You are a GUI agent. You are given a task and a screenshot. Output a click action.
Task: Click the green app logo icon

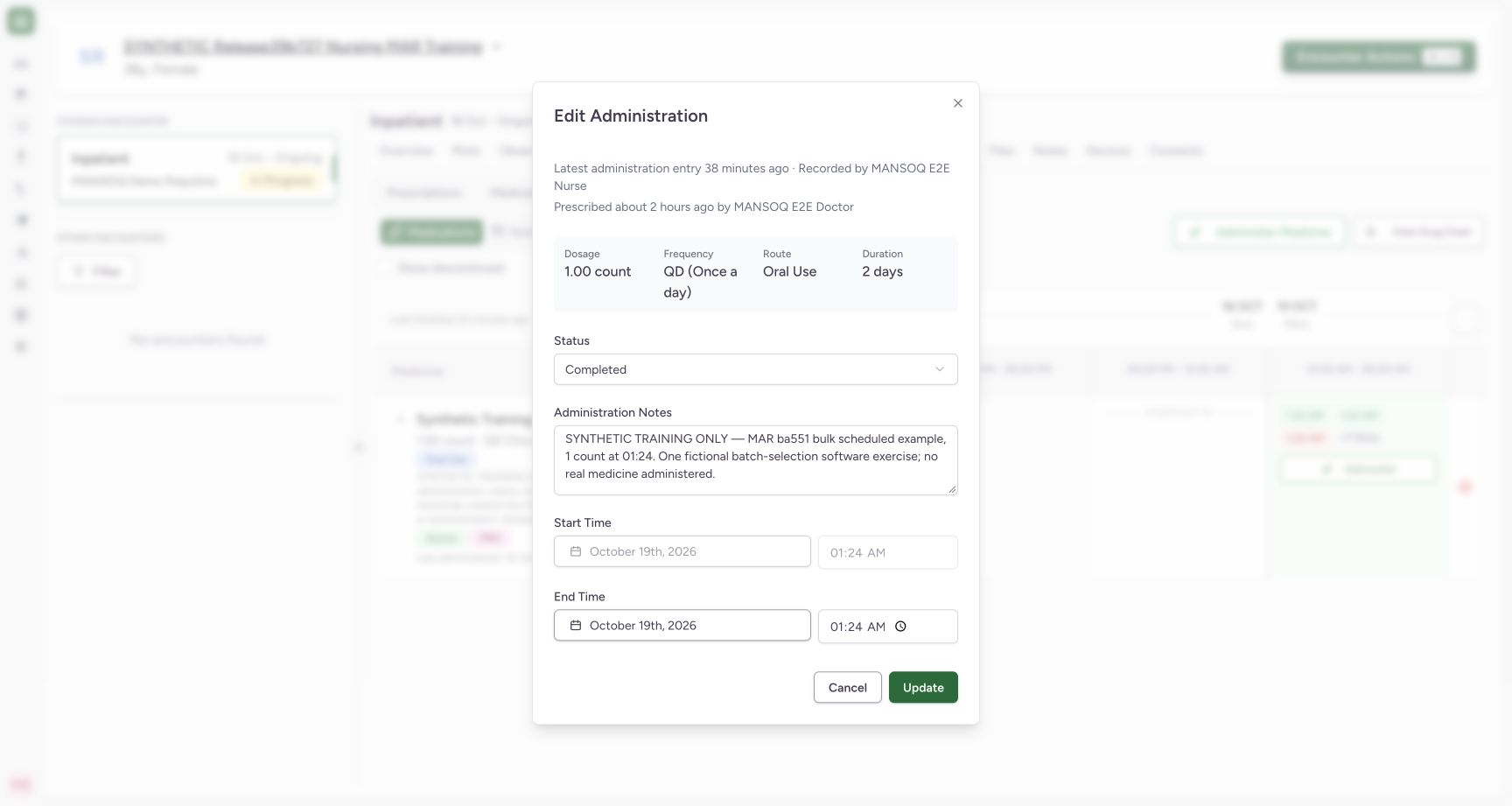[x=21, y=21]
